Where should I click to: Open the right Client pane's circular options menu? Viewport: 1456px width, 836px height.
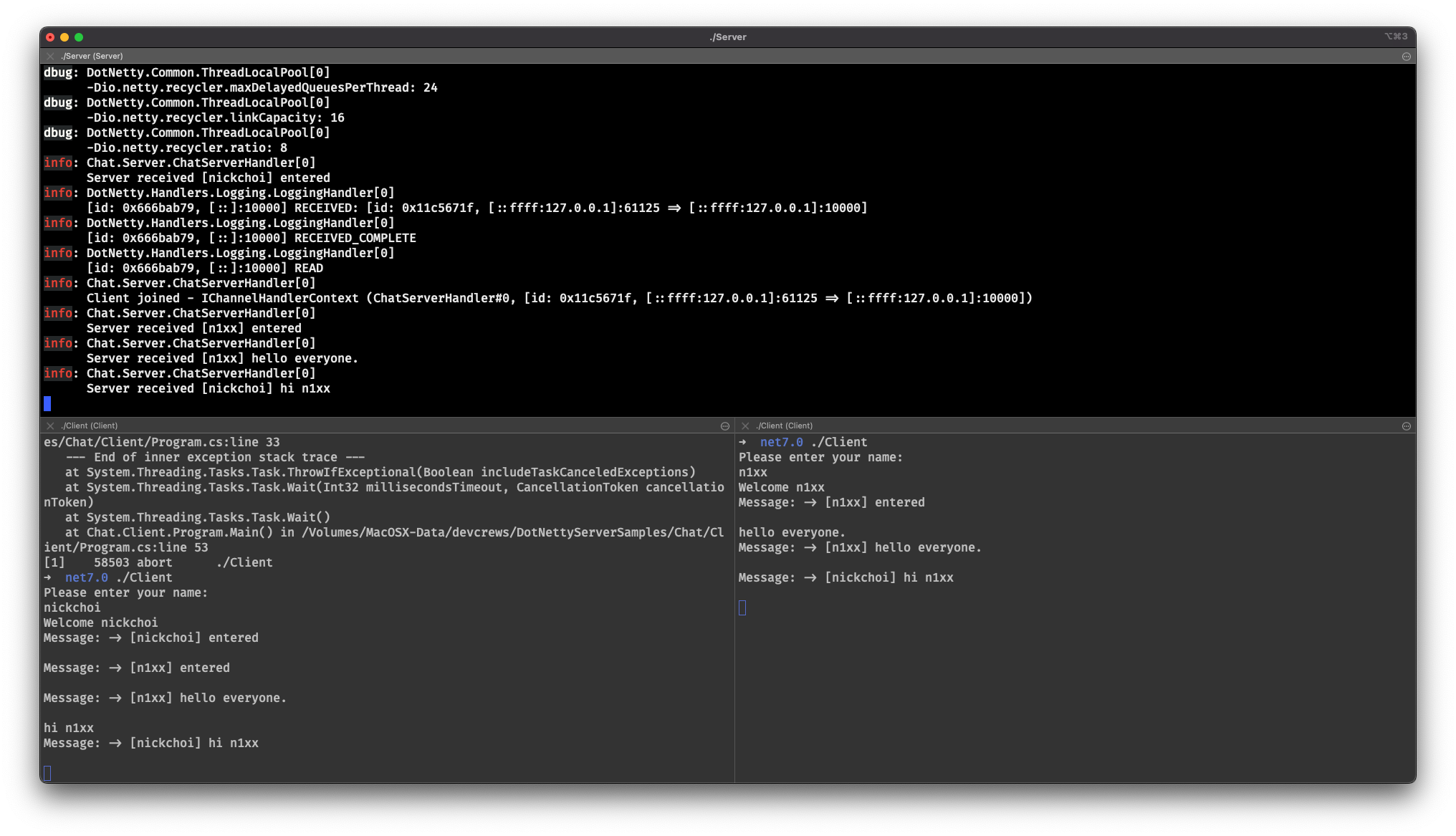(1406, 426)
